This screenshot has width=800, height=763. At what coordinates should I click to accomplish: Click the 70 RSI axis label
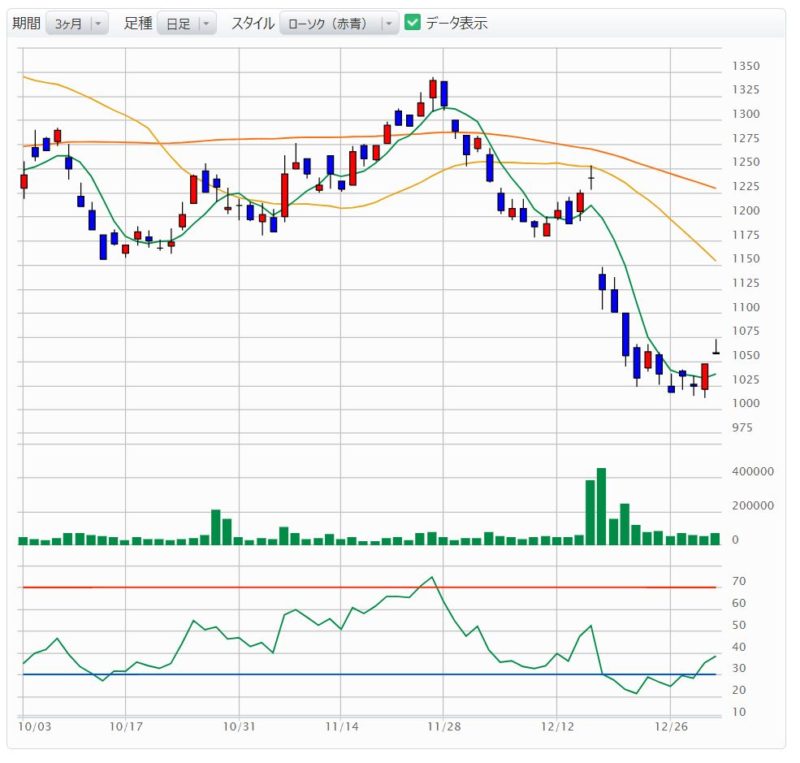[x=739, y=581]
